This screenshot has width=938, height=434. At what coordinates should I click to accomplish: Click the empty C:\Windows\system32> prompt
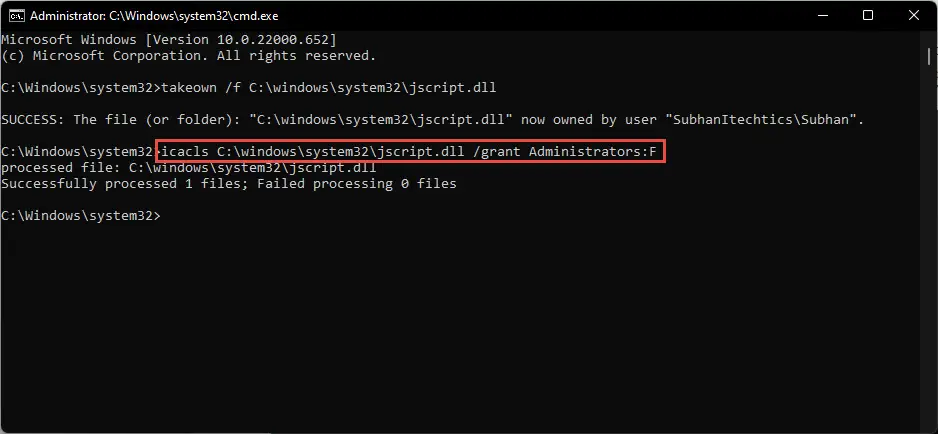(81, 216)
